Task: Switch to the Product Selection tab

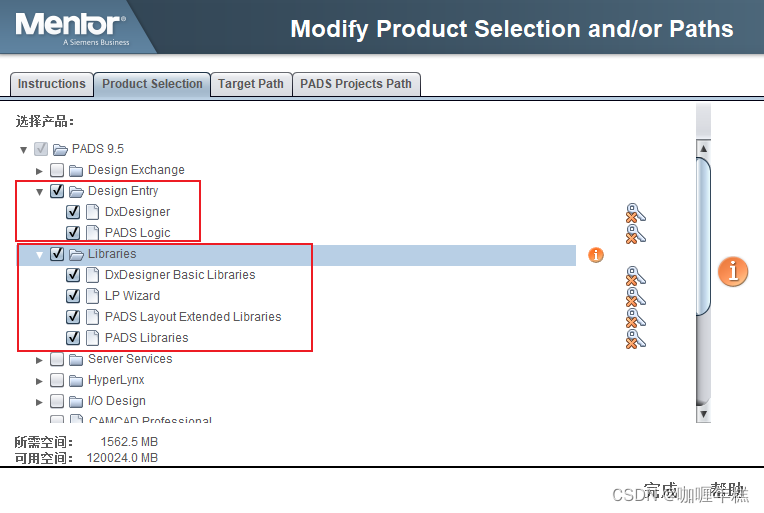Action: coord(152,84)
